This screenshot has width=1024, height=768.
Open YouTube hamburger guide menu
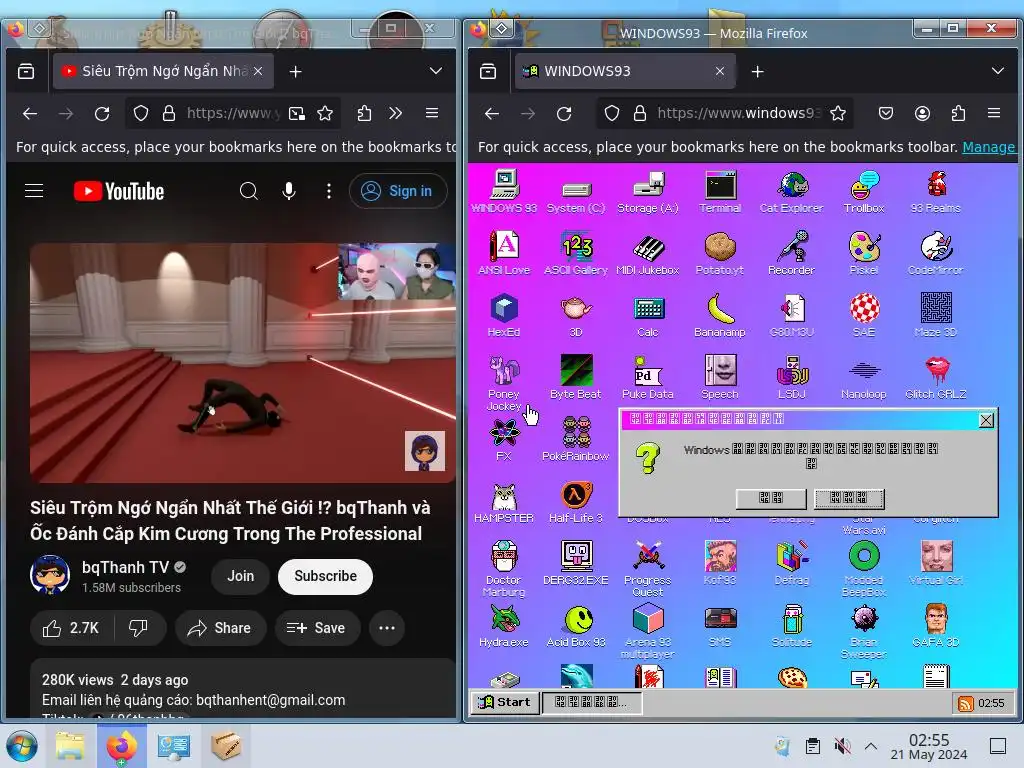(34, 191)
